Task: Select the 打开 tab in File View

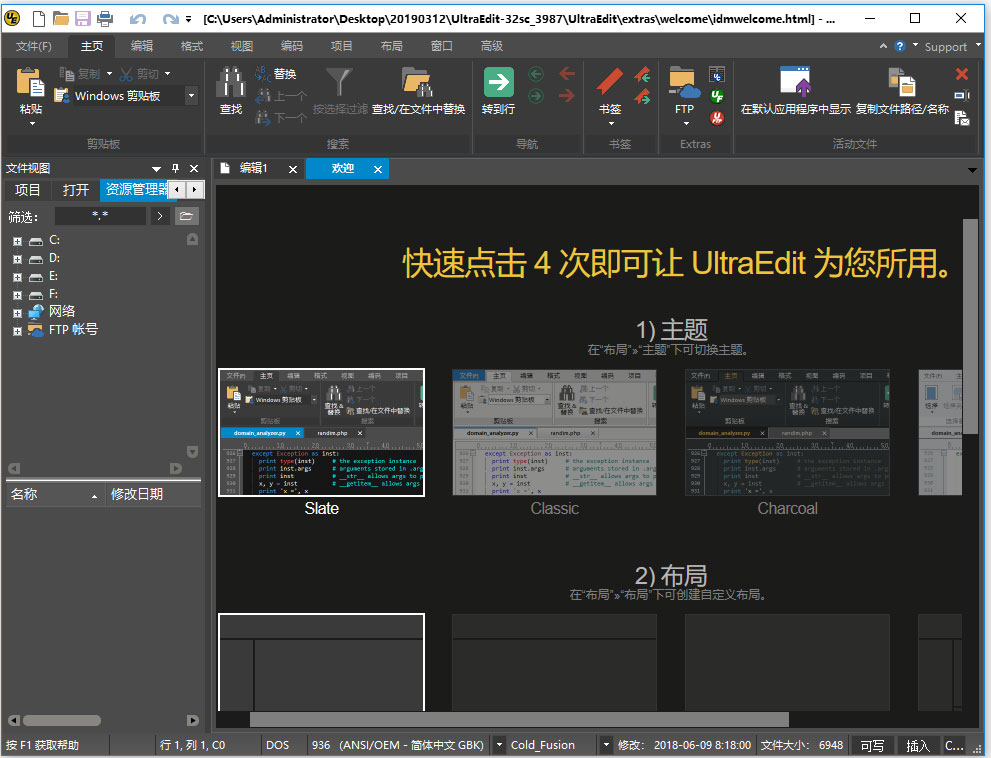Action: pos(76,190)
